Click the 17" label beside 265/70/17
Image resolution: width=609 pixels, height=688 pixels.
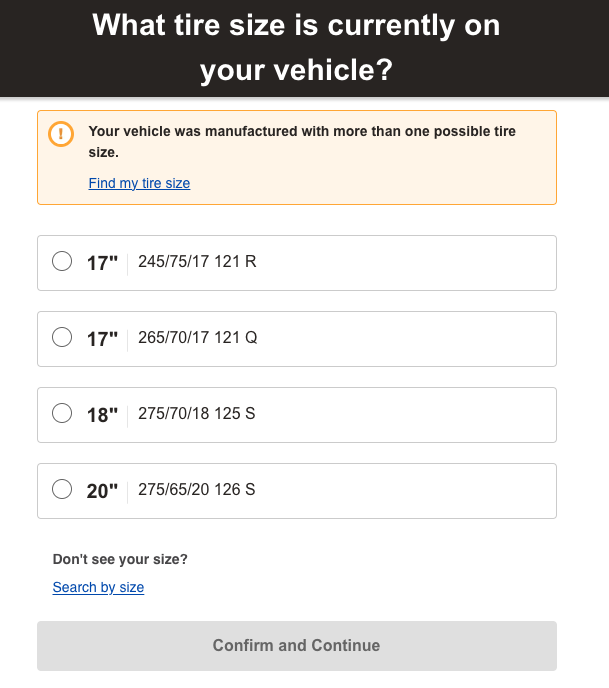tap(102, 339)
